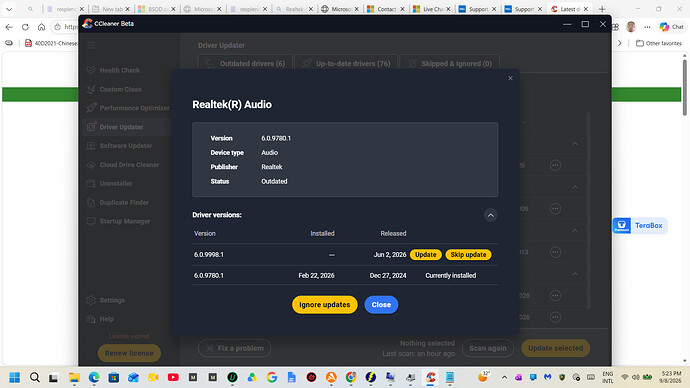This screenshot has width=690, height=388.
Task: Open more options on lowest driver row
Action: tap(555, 317)
